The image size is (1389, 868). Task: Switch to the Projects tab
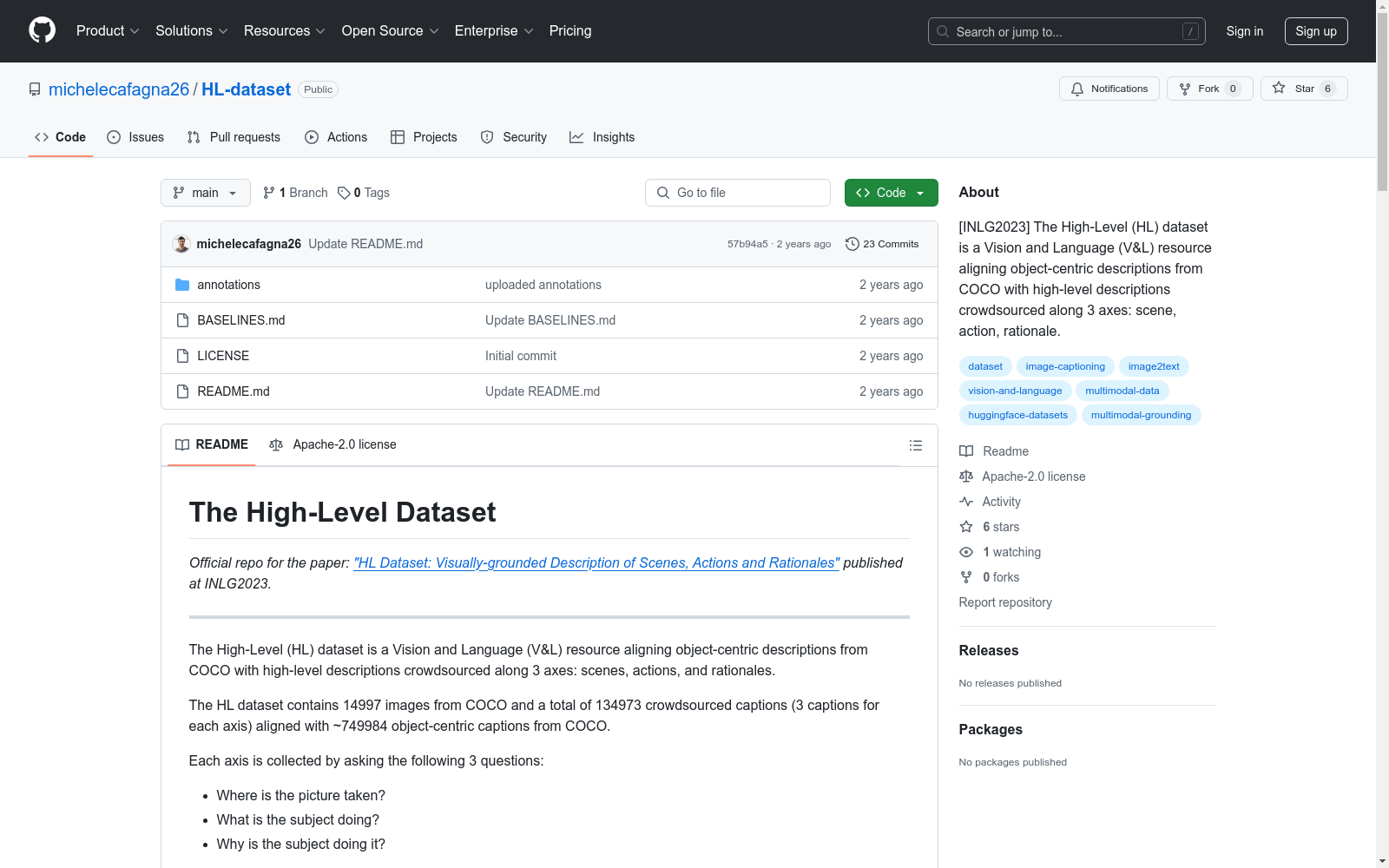(424, 137)
